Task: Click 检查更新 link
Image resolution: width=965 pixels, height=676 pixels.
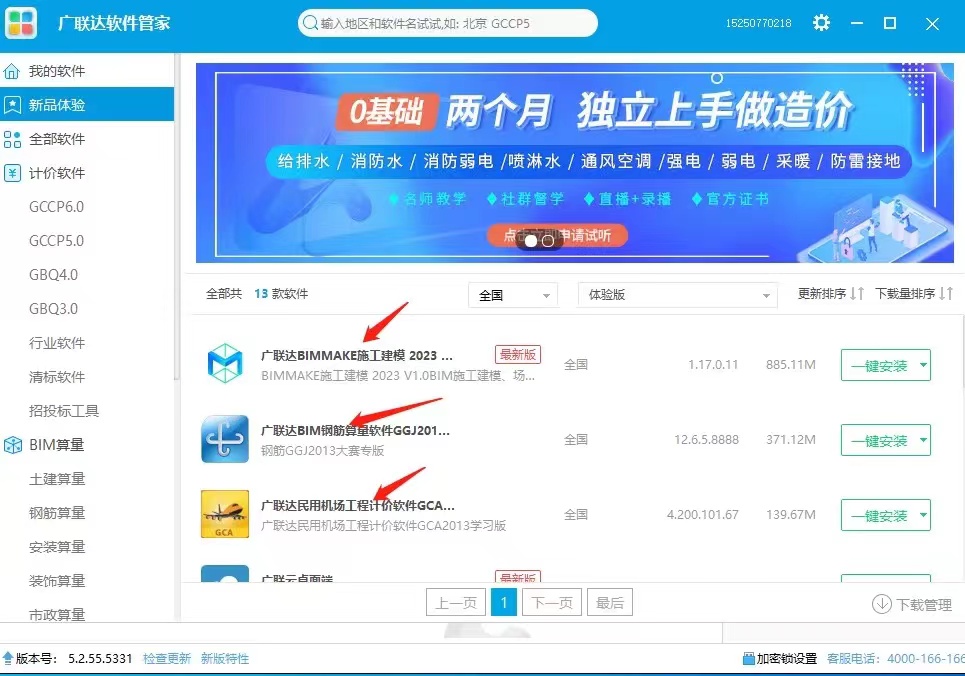Action: coord(167,659)
